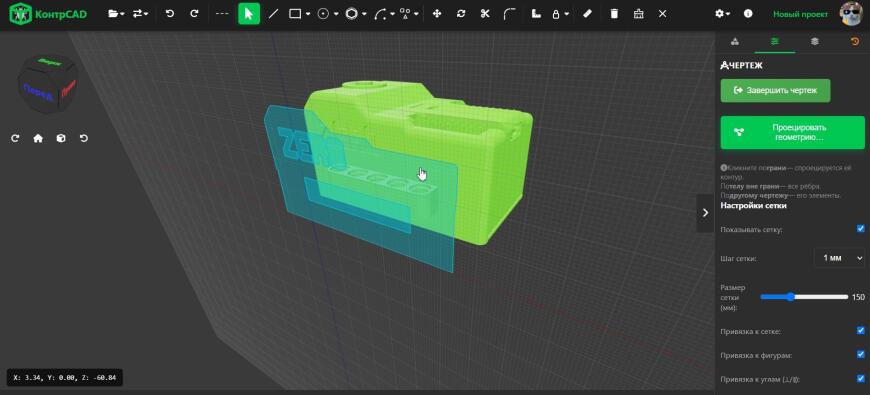This screenshot has width=870, height=395.
Task: Click the icon between trash and X
Action: 638,14
